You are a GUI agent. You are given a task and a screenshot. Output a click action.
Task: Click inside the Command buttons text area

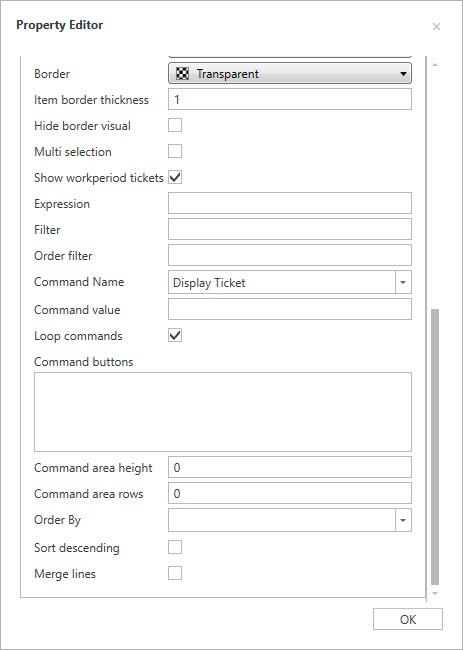pyautogui.click(x=223, y=412)
